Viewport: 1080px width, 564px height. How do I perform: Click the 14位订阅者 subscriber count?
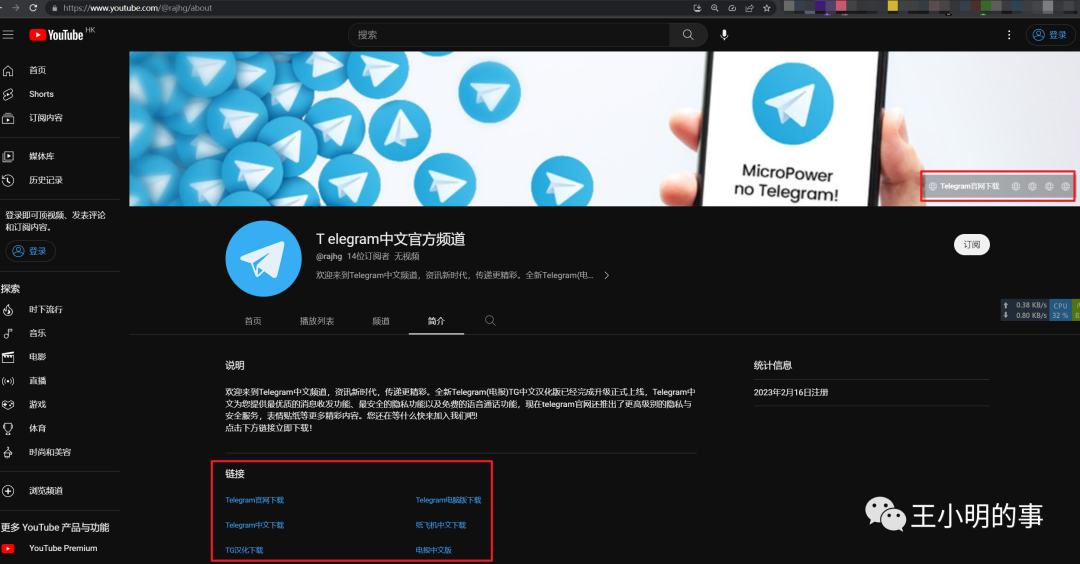point(368,256)
